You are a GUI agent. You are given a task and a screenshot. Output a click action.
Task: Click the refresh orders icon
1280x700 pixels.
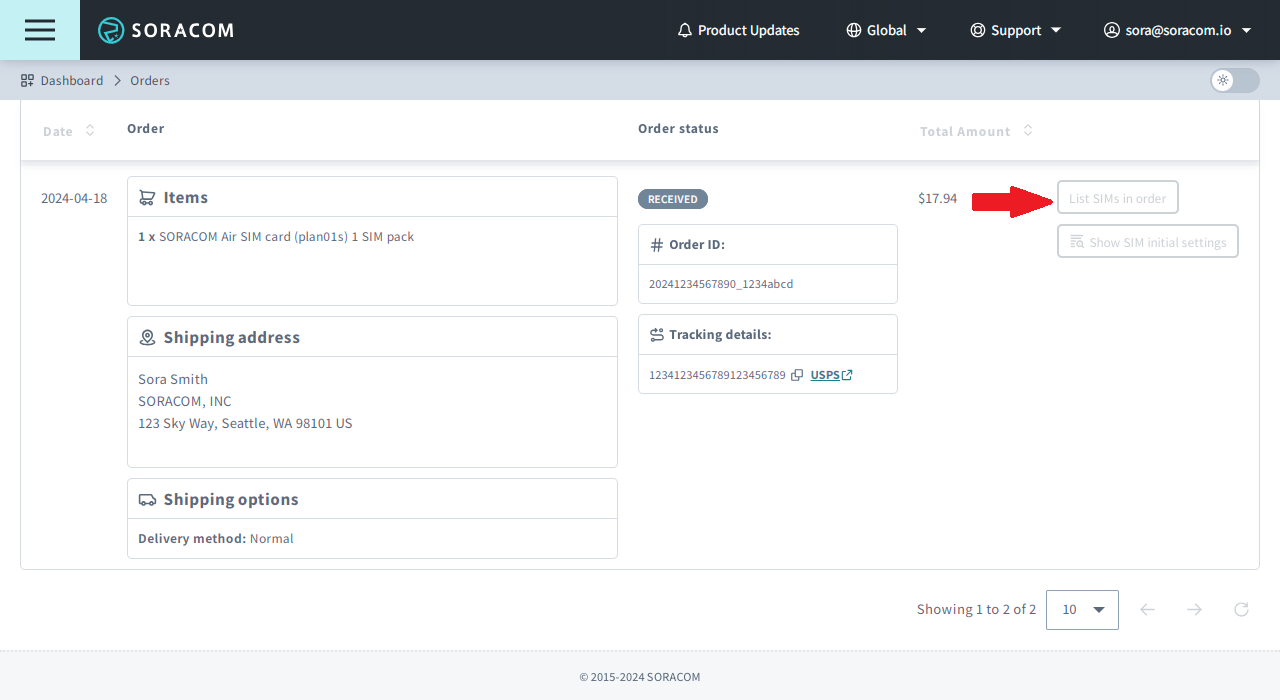(x=1241, y=609)
